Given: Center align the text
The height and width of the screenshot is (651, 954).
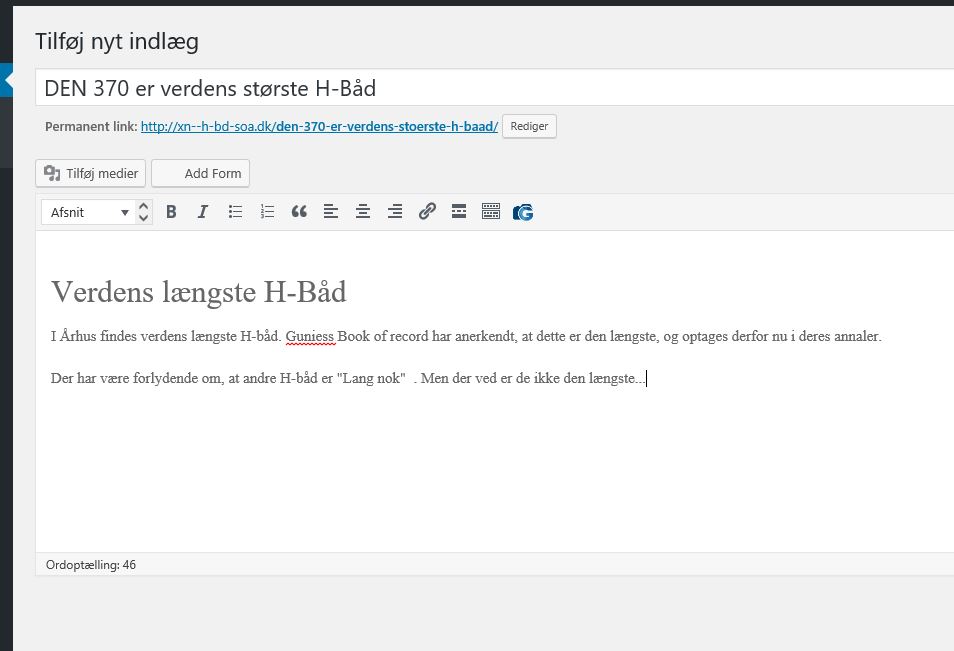Looking at the screenshot, I should [x=363, y=212].
